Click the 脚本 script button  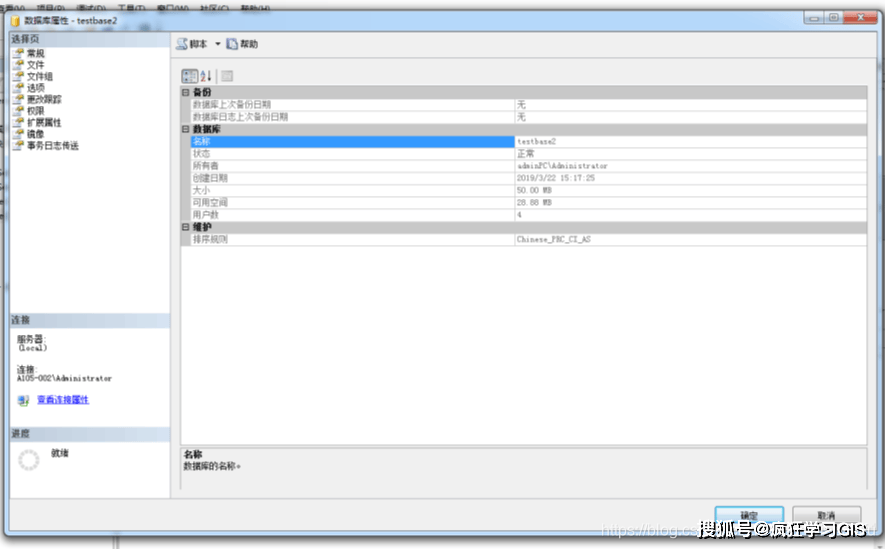pyautogui.click(x=192, y=44)
